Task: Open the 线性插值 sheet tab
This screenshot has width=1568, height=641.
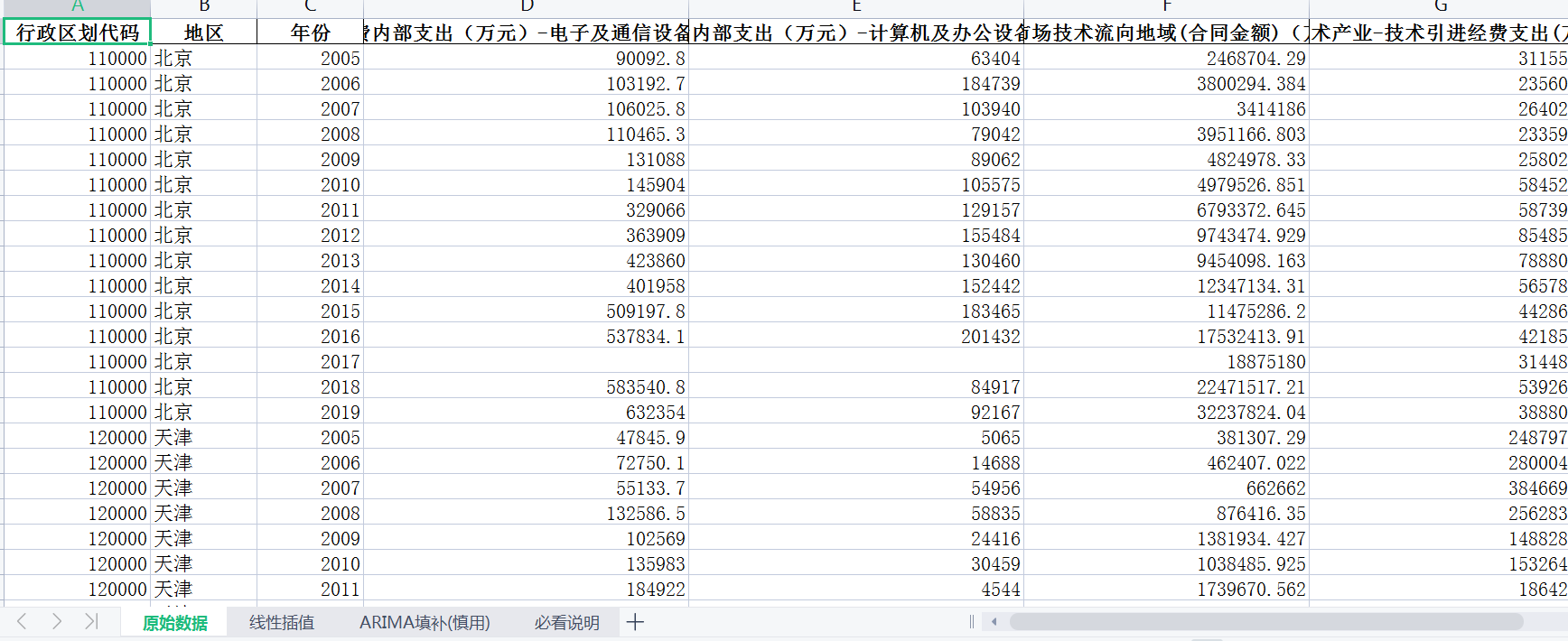Action: point(282,623)
